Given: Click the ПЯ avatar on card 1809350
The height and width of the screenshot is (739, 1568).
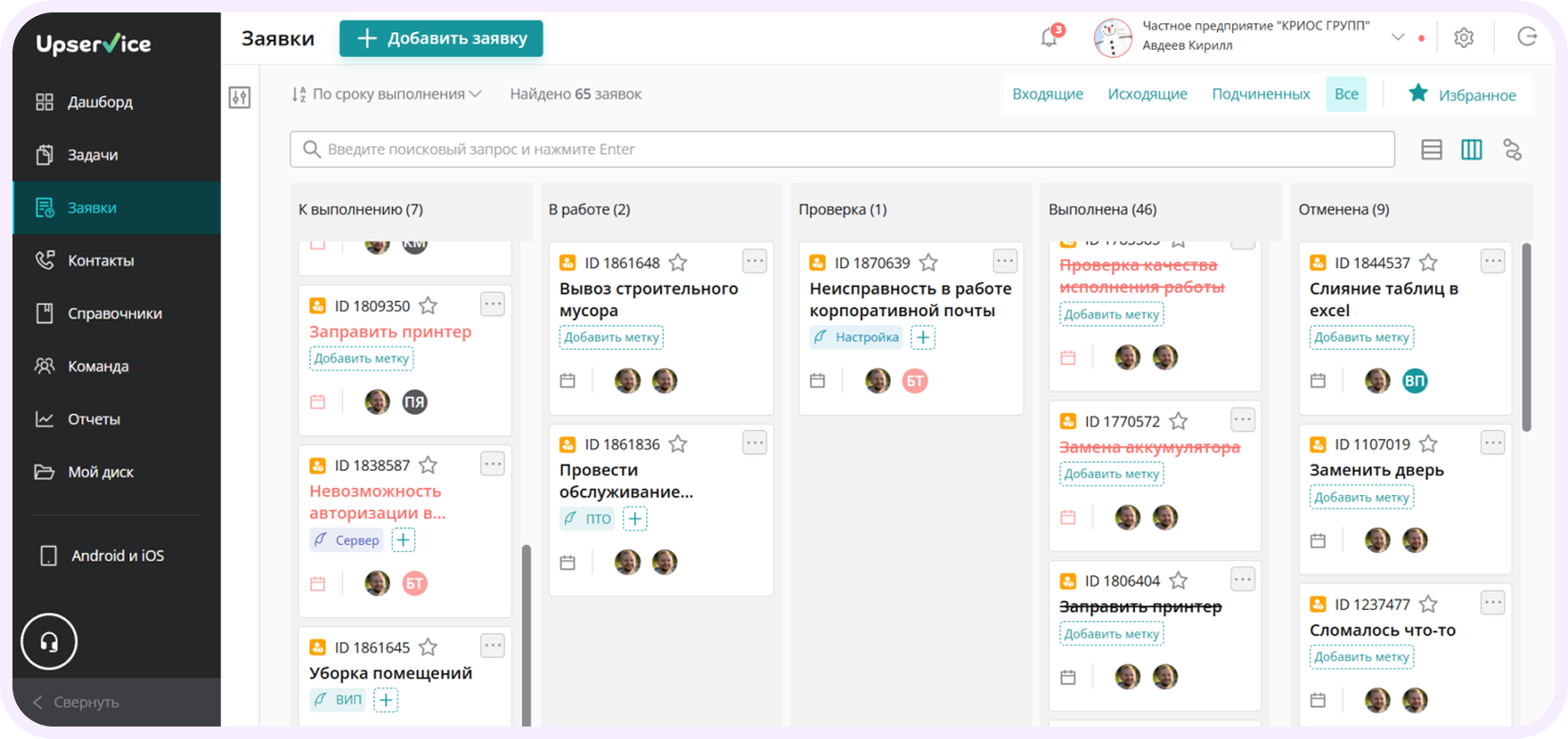Looking at the screenshot, I should point(414,402).
